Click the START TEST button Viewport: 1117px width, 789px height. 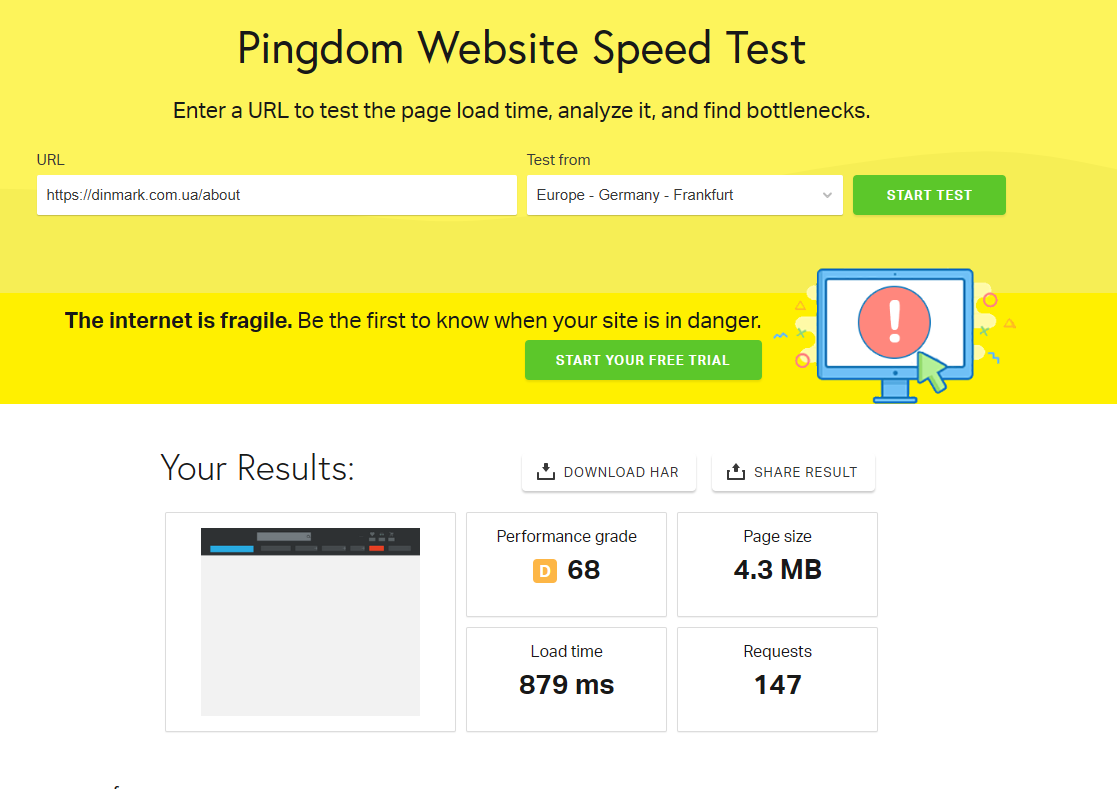[x=929, y=195]
